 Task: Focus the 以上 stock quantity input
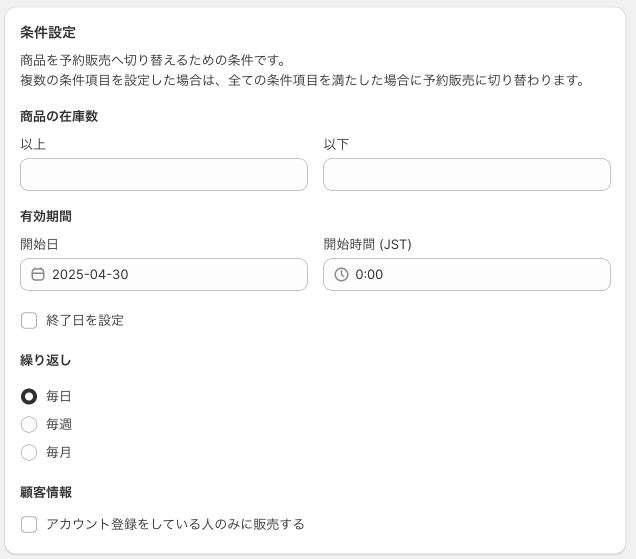[x=164, y=174]
